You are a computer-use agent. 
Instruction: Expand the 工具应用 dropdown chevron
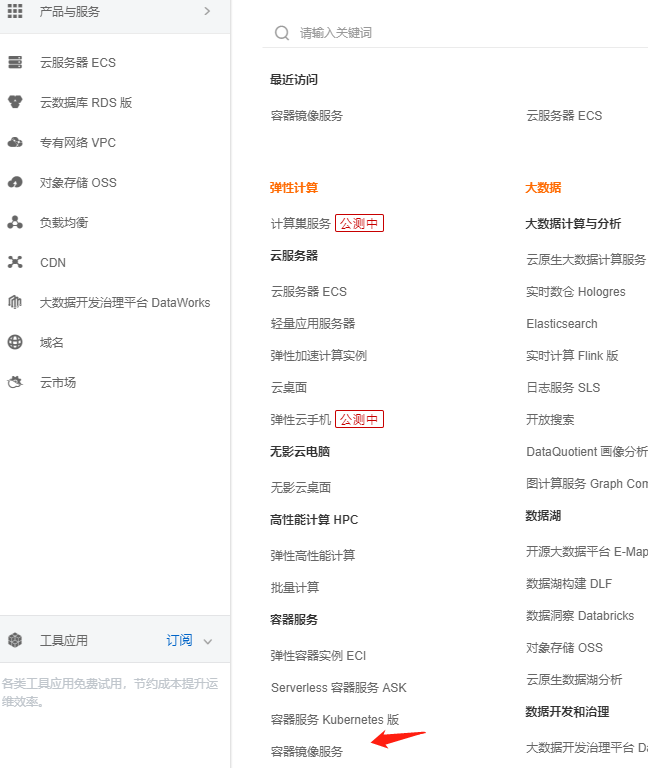click(208, 641)
